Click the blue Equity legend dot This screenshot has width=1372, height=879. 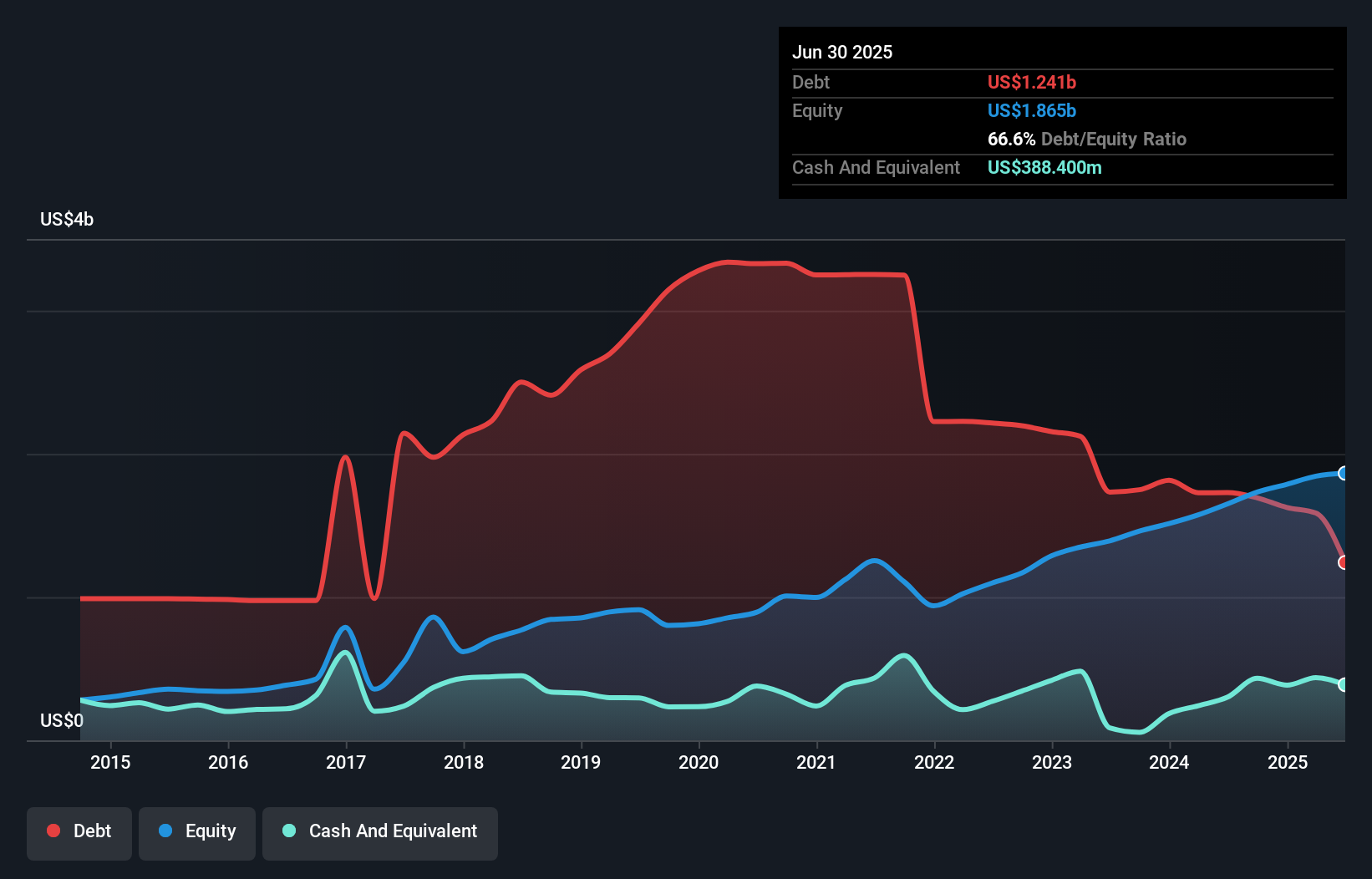click(165, 831)
